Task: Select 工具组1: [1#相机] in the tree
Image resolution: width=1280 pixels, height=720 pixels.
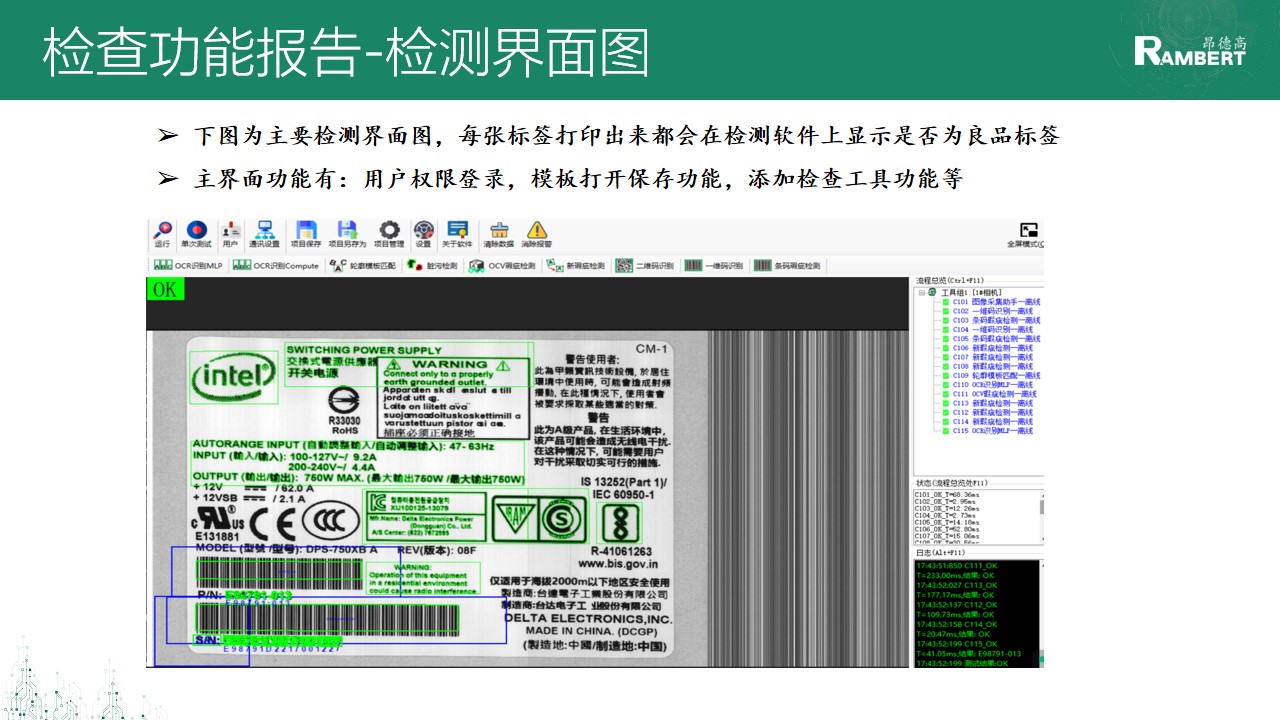Action: (972, 292)
